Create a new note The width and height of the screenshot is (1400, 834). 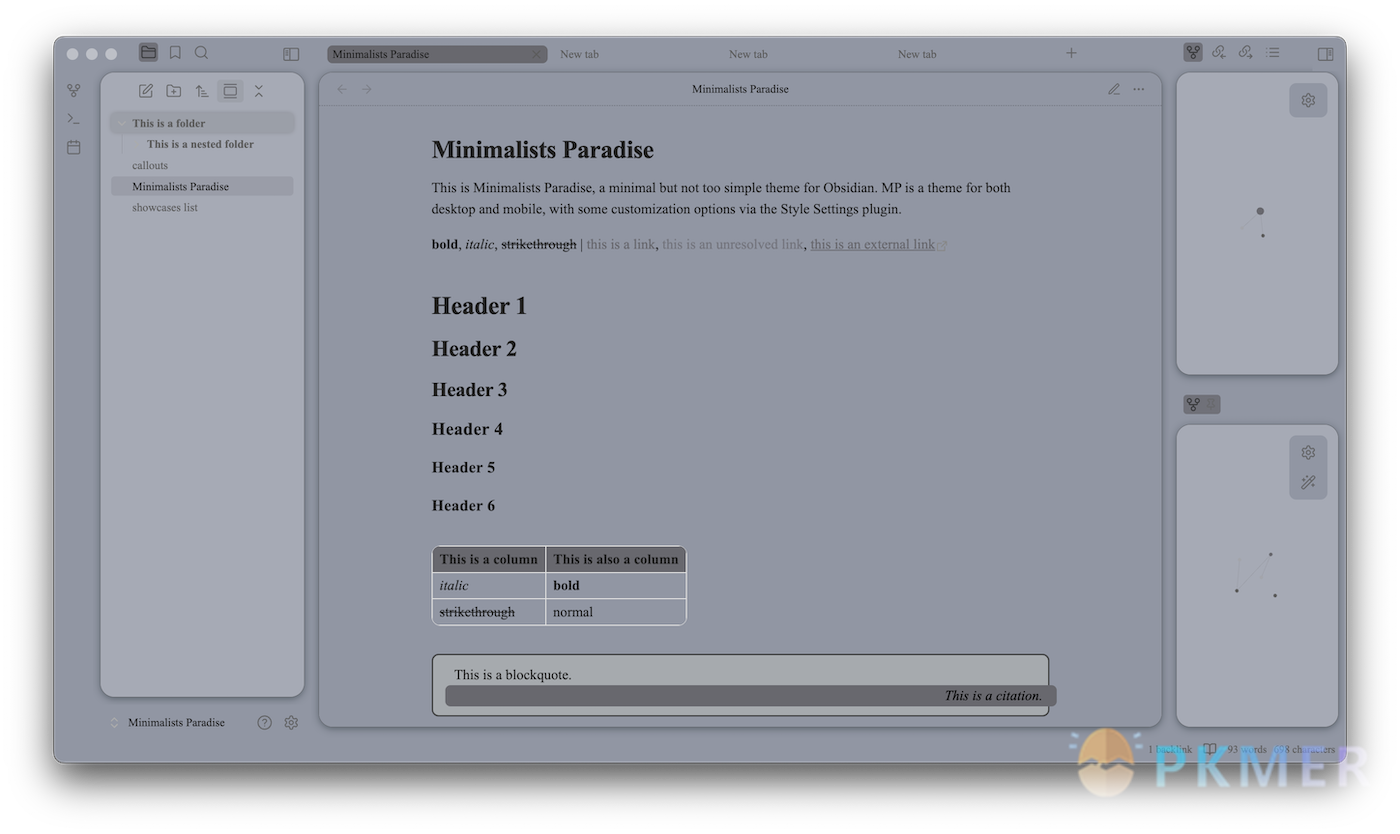coord(146,91)
